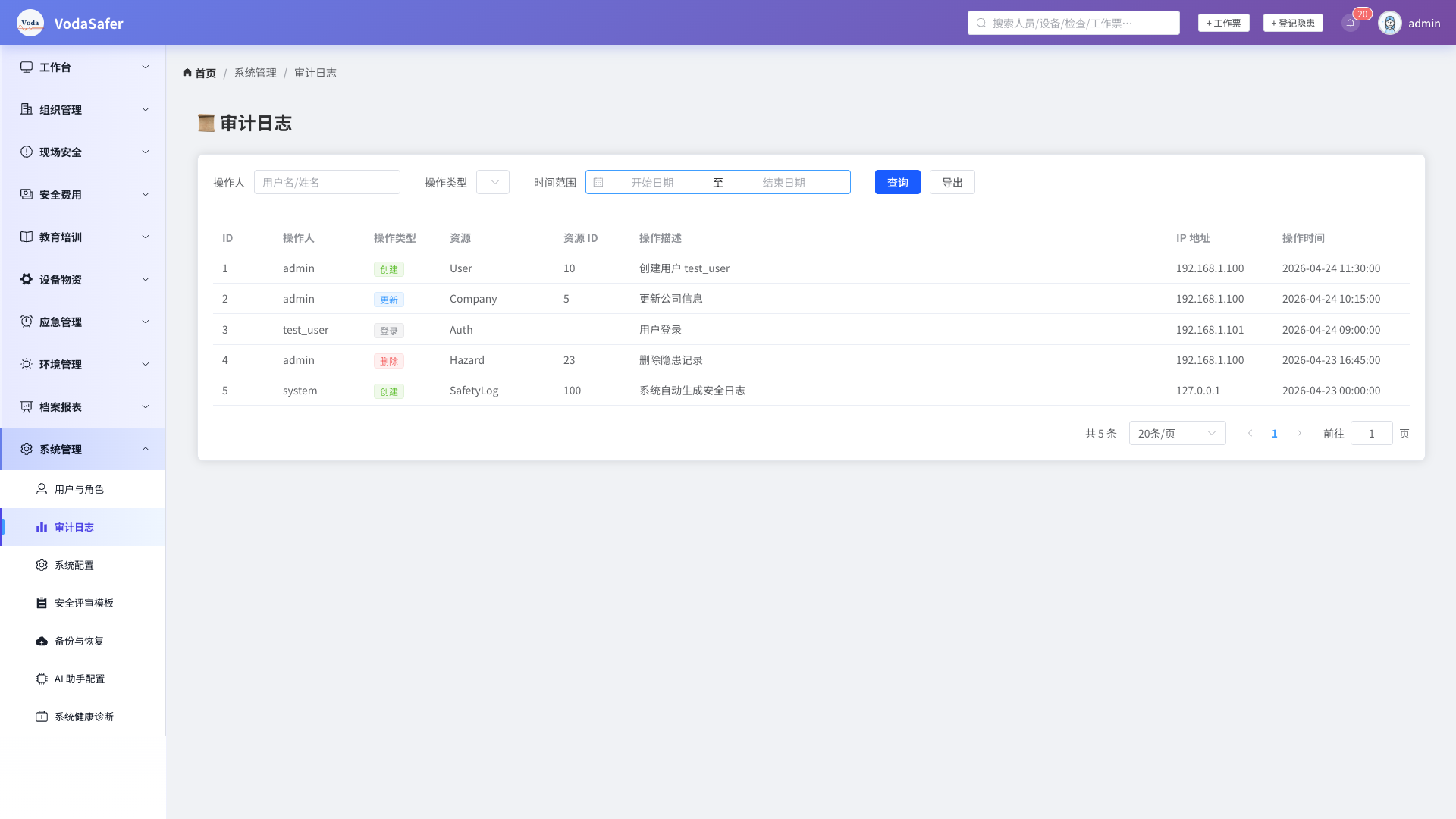Image resolution: width=1456 pixels, height=819 pixels.
Task: Expand the 组织管理 menu chevron
Action: click(146, 109)
